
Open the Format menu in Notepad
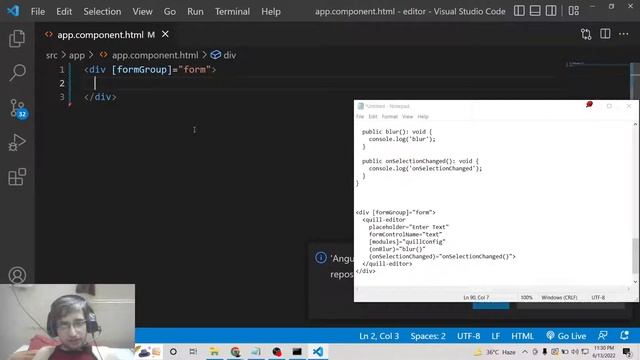pos(389,117)
